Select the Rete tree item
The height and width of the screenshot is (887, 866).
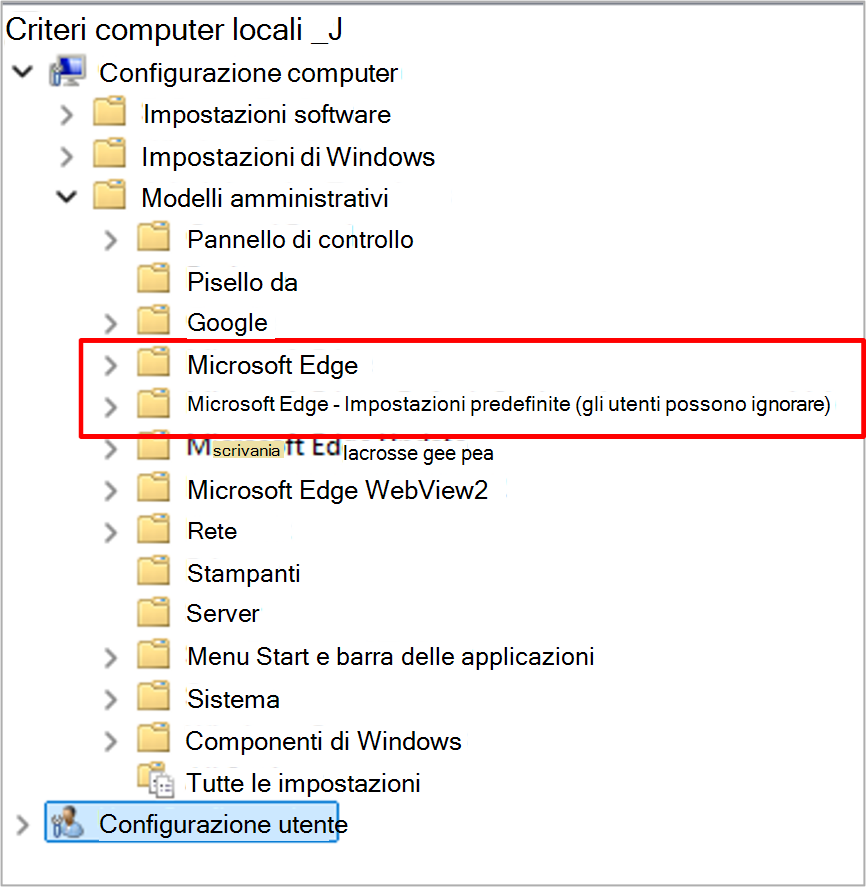pyautogui.click(x=212, y=531)
